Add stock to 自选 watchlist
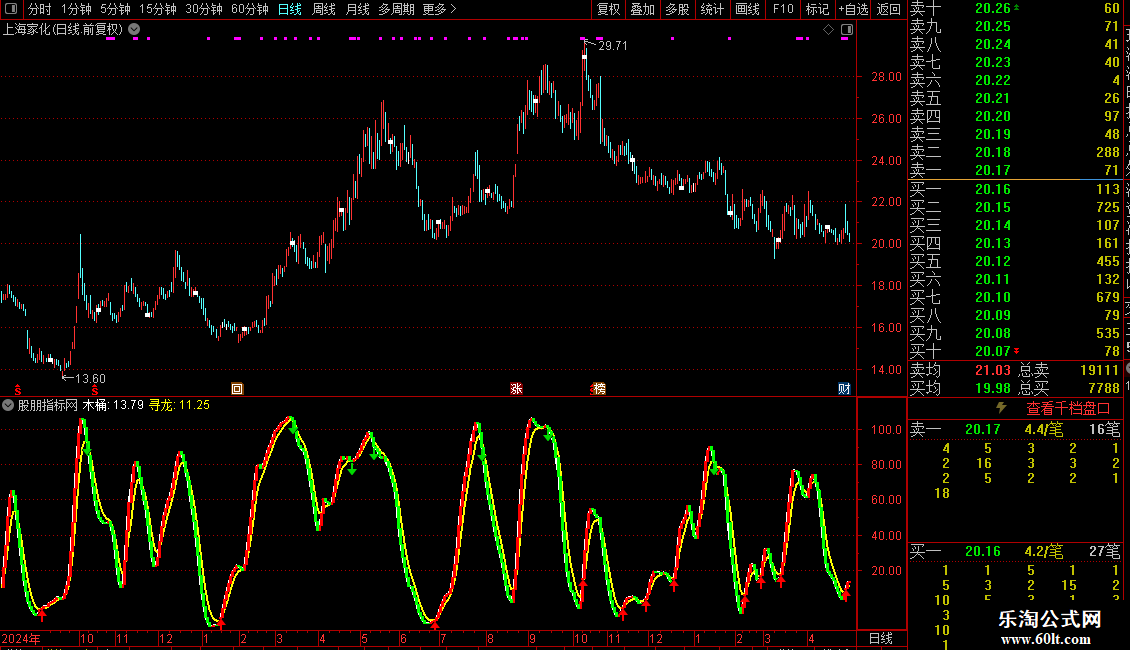 pos(853,9)
